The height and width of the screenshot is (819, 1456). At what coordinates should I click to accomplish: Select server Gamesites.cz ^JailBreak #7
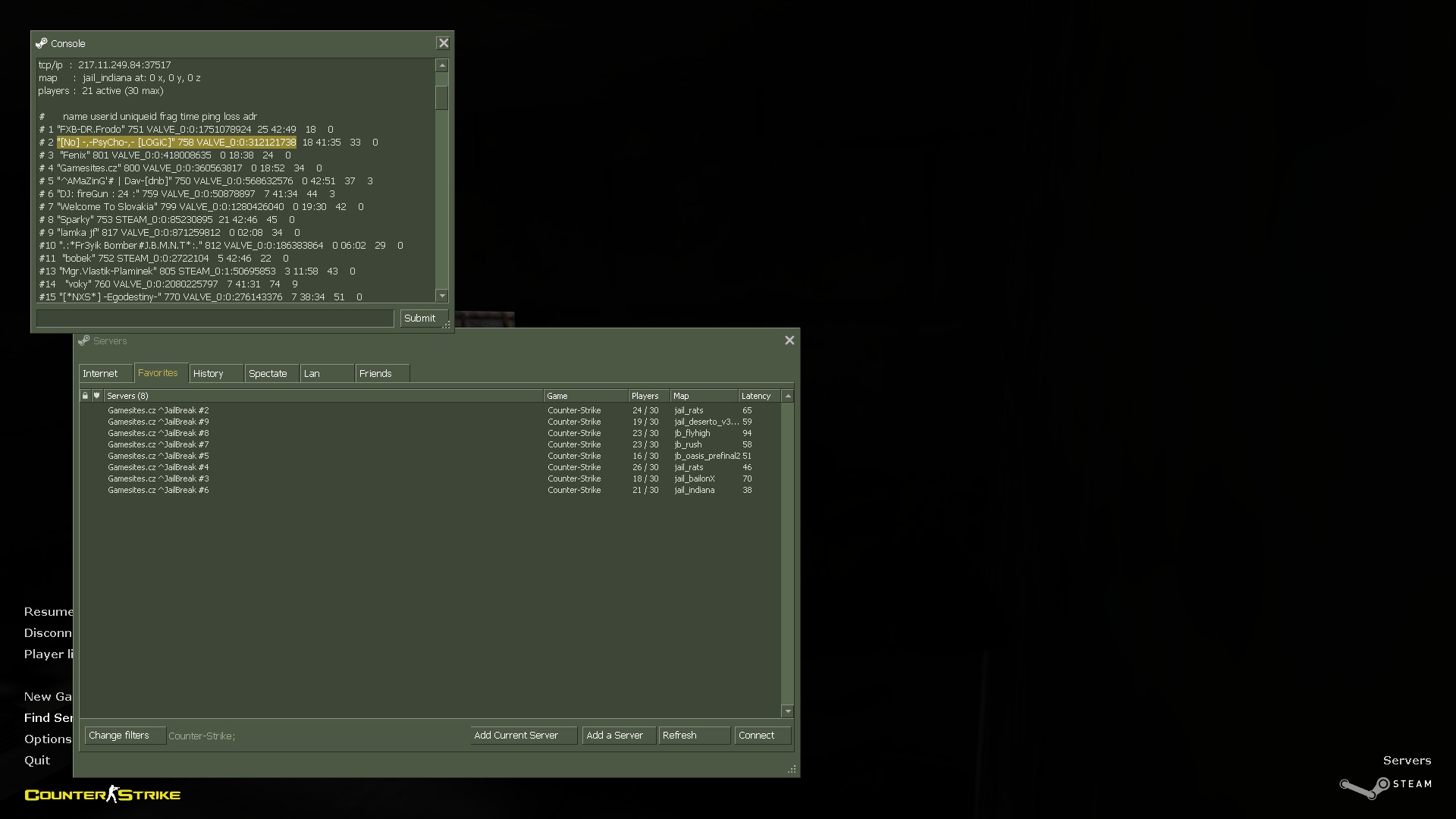(430, 444)
